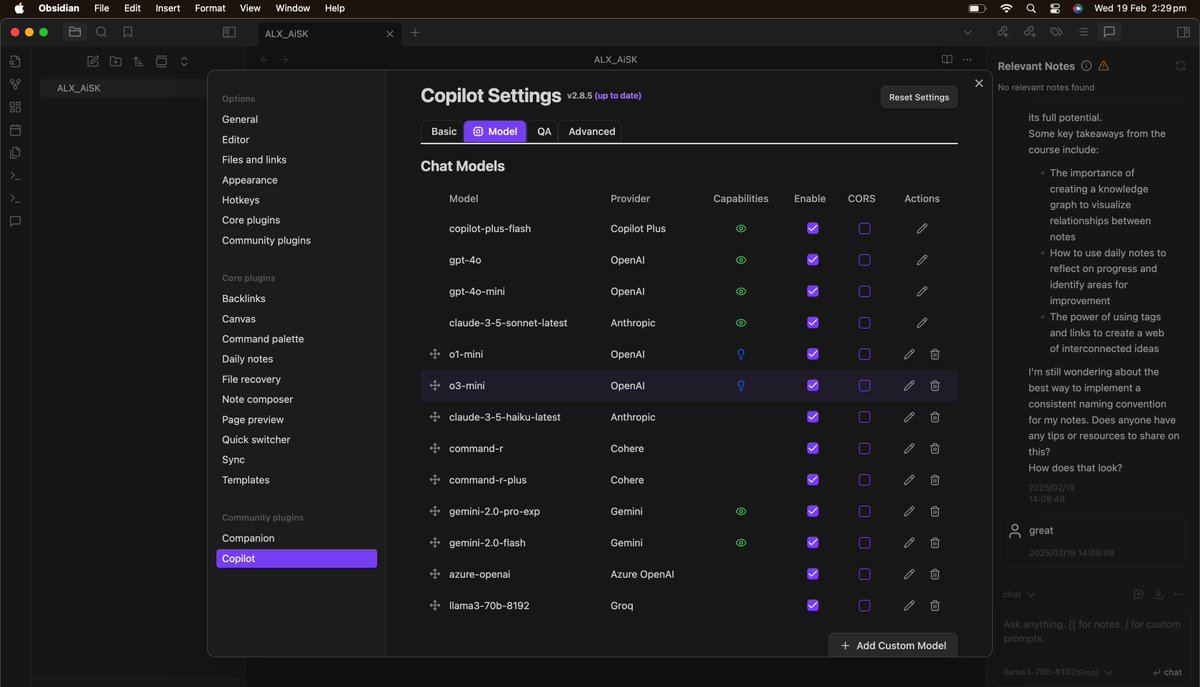Open the file explorer icon in sidebar header

(x=75, y=32)
